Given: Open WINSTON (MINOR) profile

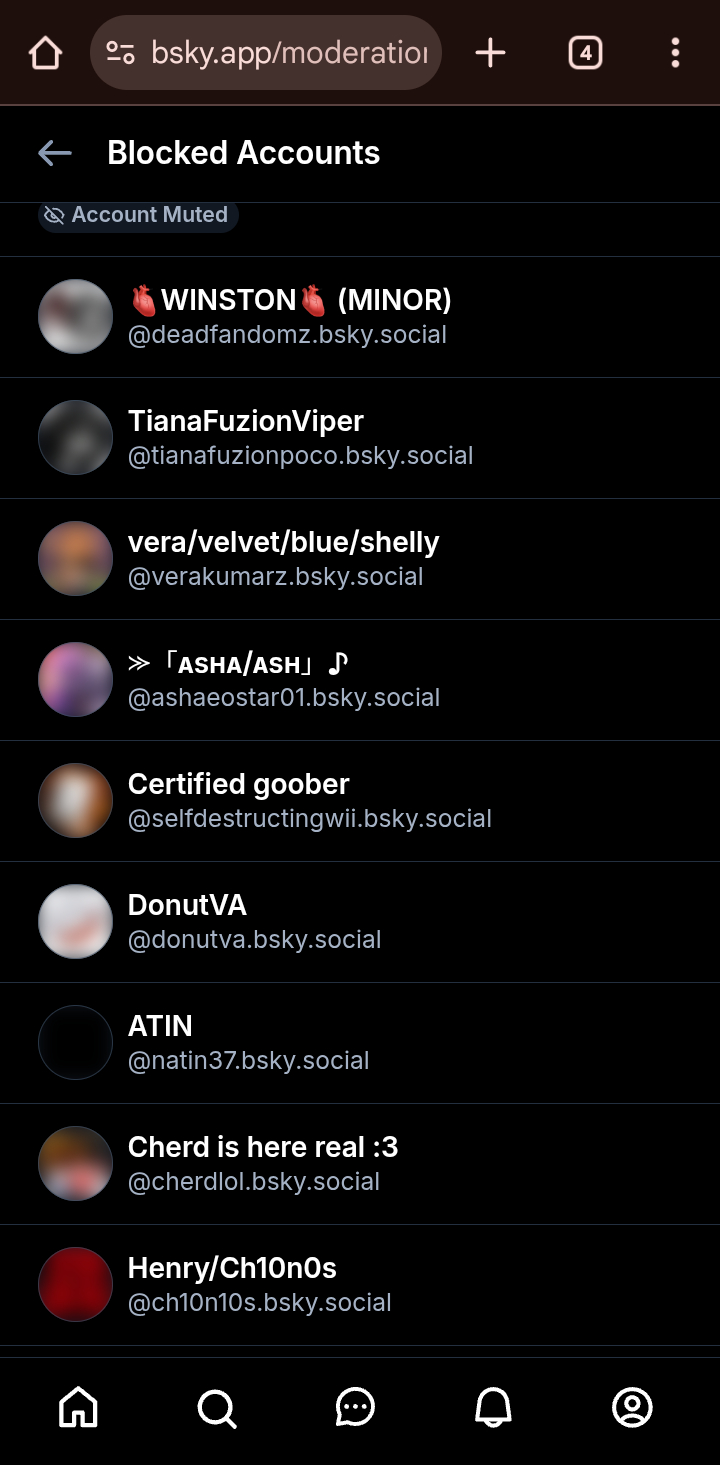Looking at the screenshot, I should tap(290, 300).
